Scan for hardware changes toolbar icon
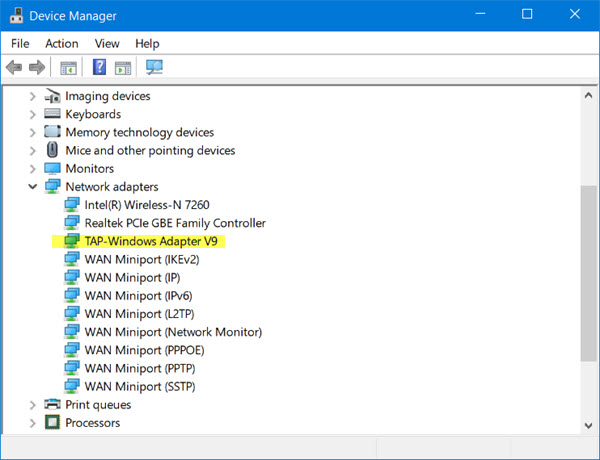 coord(154,67)
